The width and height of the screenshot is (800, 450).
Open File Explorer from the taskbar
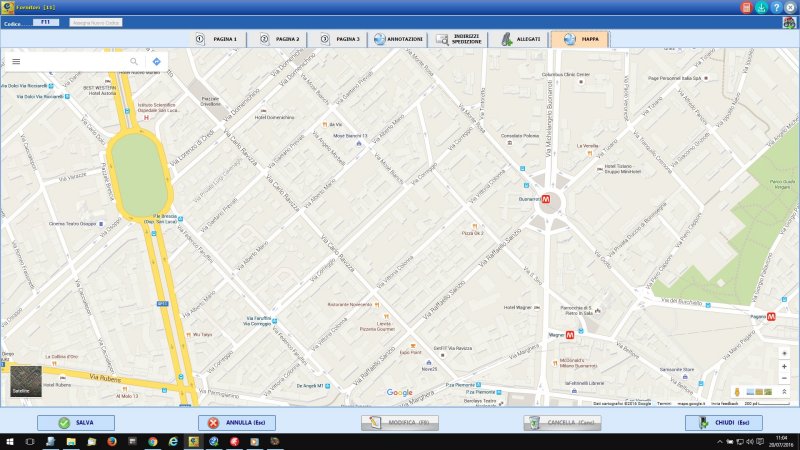(x=71, y=442)
